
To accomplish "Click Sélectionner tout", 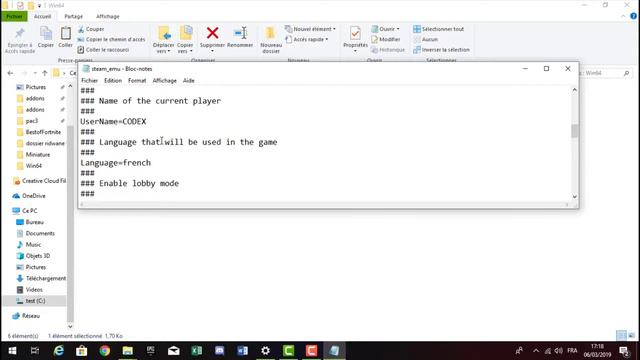I will point(438,29).
